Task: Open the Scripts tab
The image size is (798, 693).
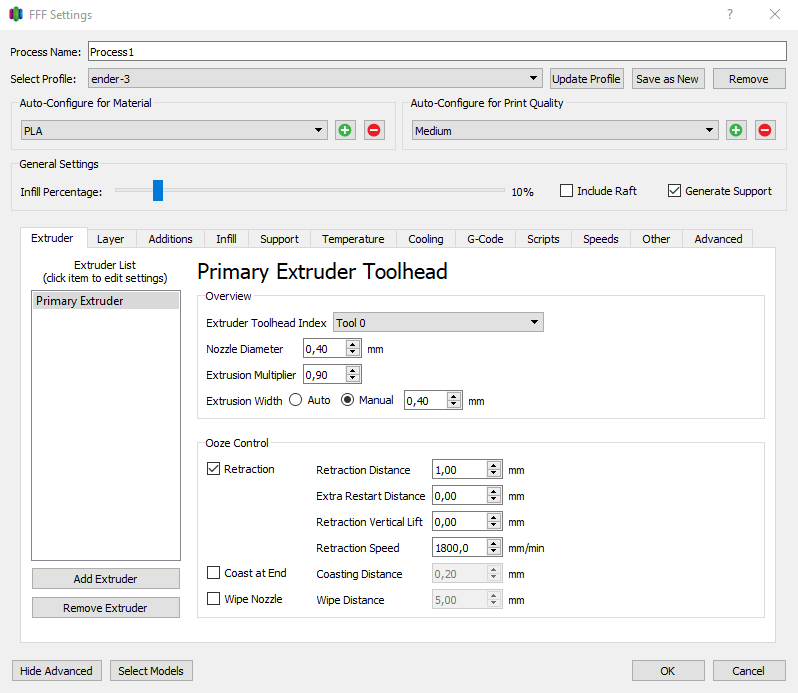Action: click(543, 239)
